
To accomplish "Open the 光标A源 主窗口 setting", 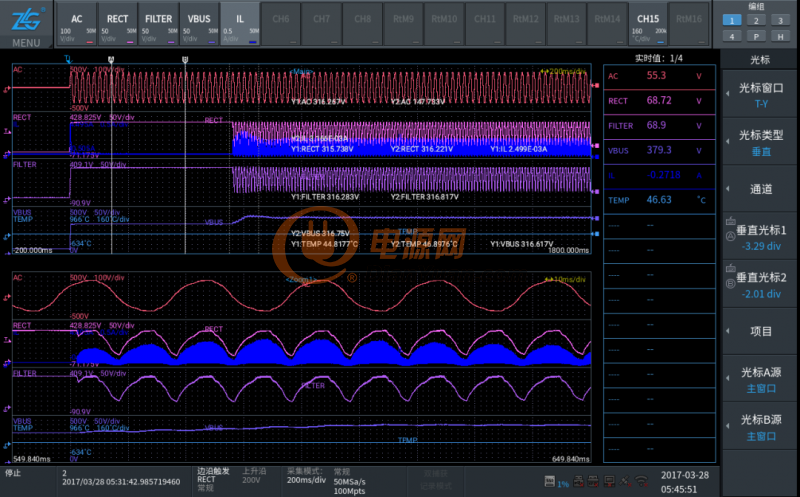I will 760,376.
